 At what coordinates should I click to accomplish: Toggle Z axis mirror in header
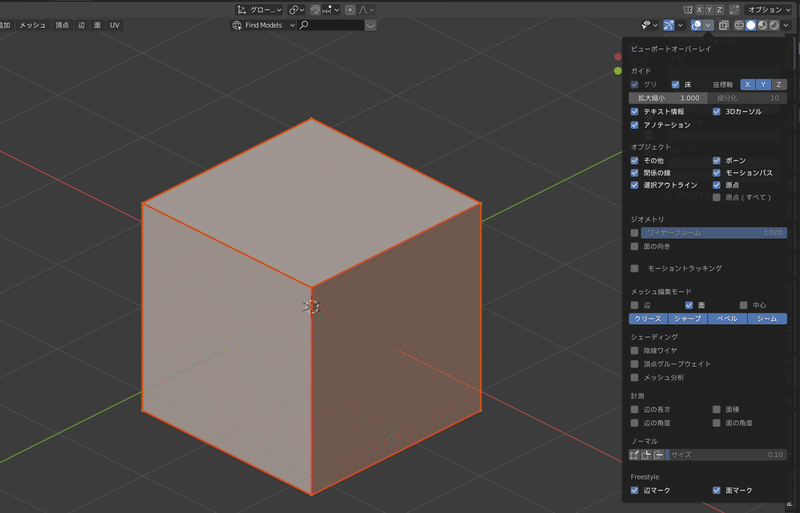(x=719, y=10)
